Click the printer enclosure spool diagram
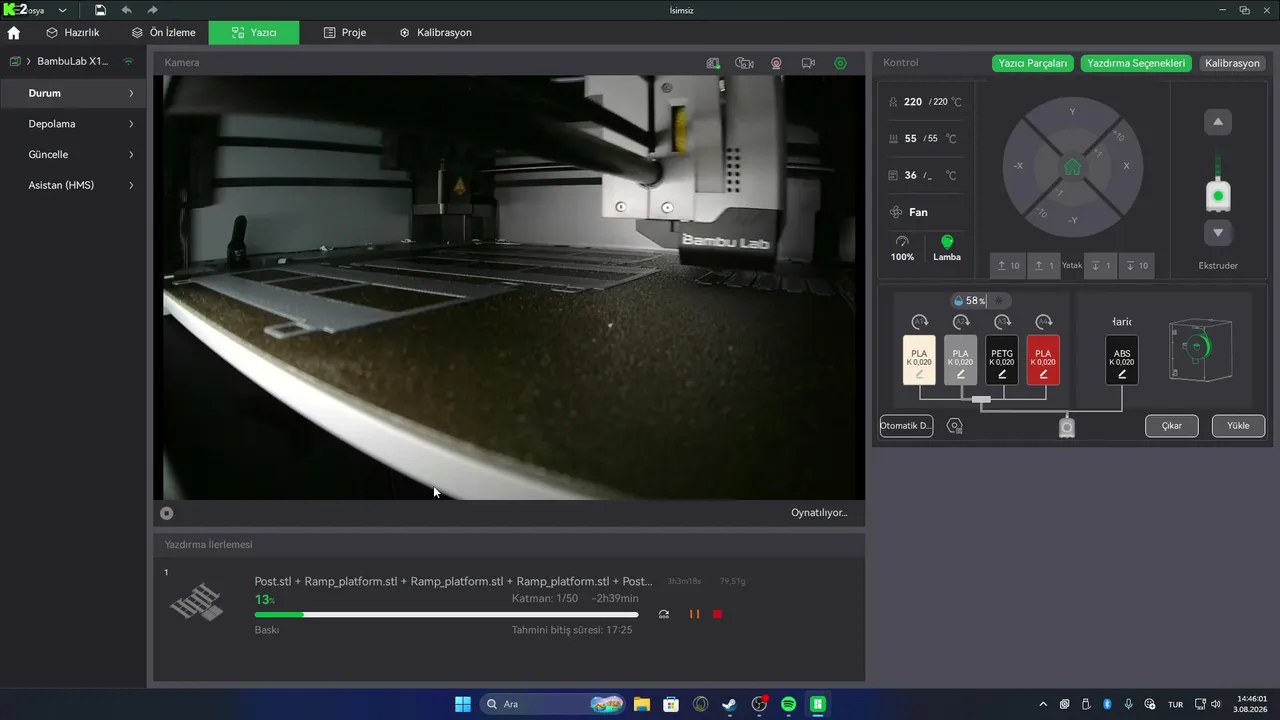The width and height of the screenshot is (1280, 720). coord(1201,349)
